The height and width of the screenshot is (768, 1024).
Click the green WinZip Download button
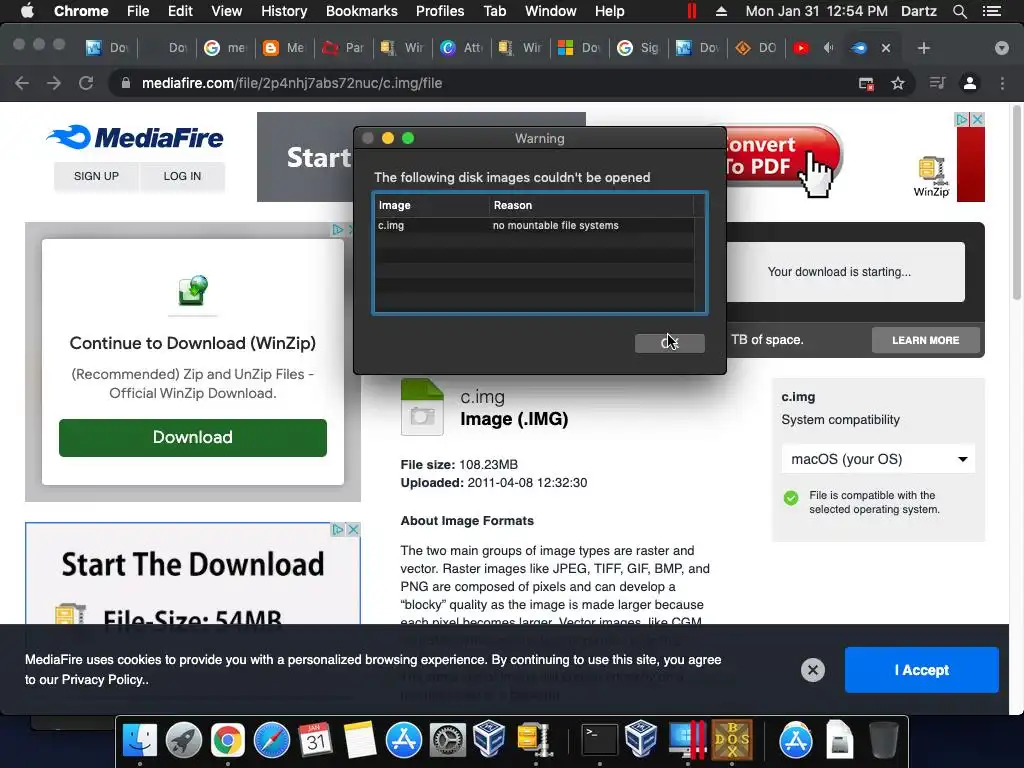pos(193,438)
